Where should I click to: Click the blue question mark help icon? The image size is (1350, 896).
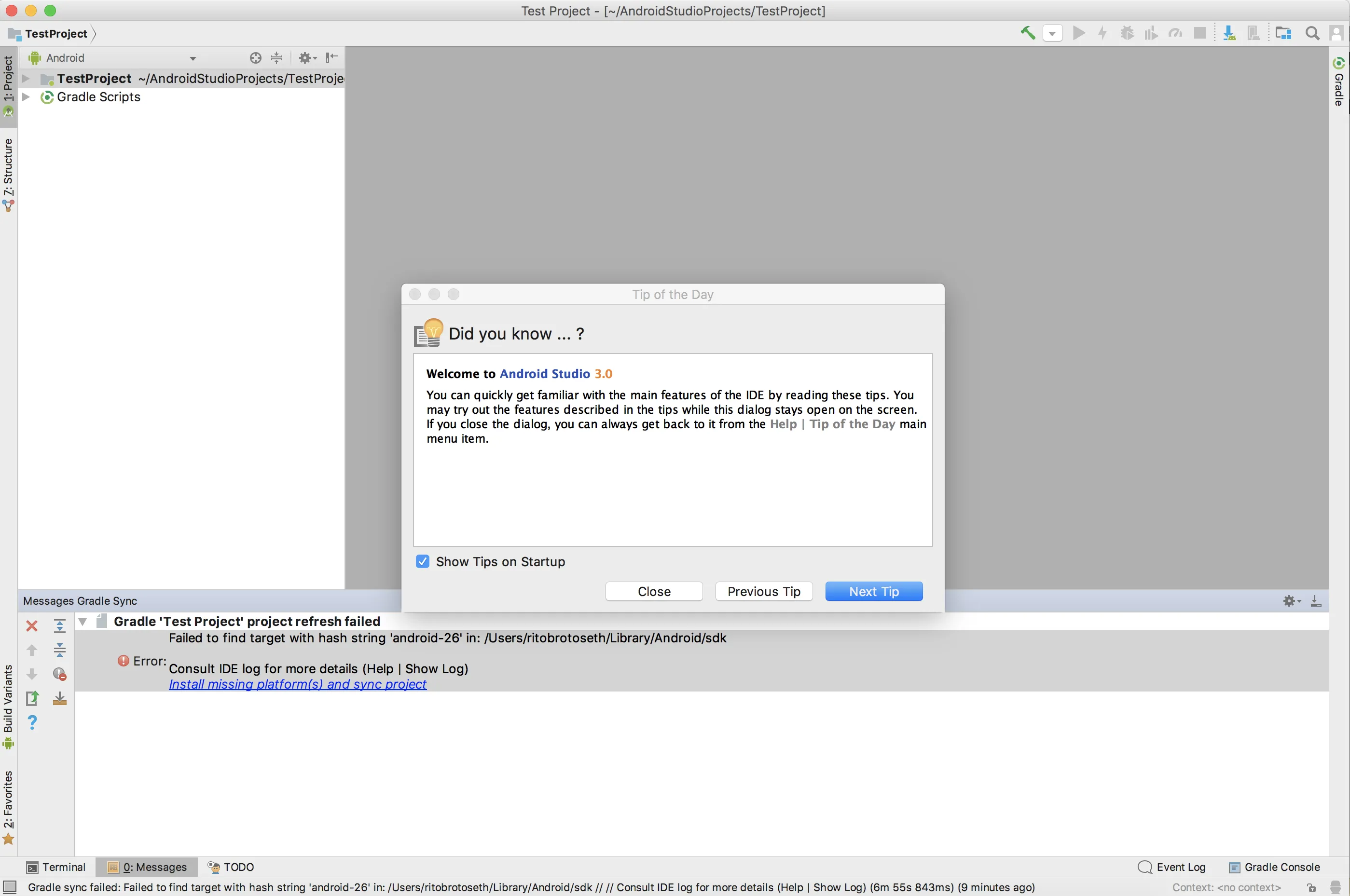pyautogui.click(x=32, y=722)
